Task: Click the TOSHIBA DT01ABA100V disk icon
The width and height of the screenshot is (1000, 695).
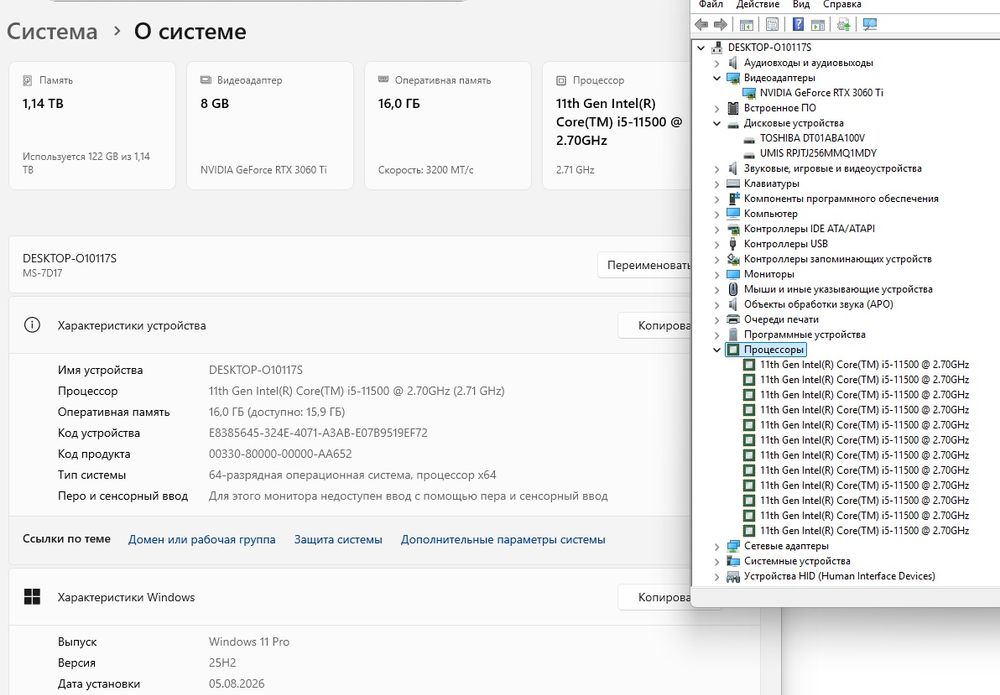Action: (x=749, y=138)
